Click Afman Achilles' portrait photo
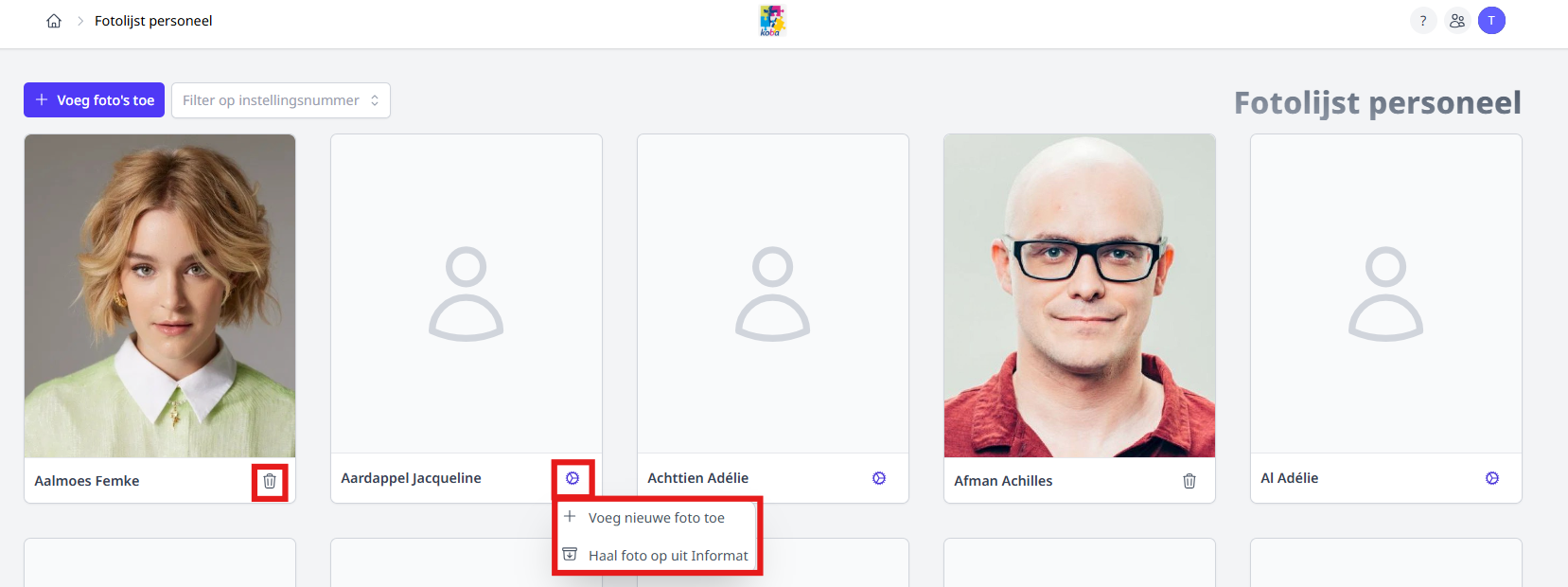 1080,295
